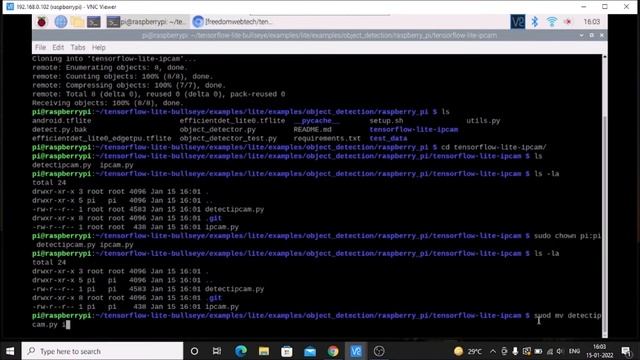The image size is (640, 360).
Task: Switch to pi@raspberrypi terminal taskbar entry
Action: pos(147,22)
